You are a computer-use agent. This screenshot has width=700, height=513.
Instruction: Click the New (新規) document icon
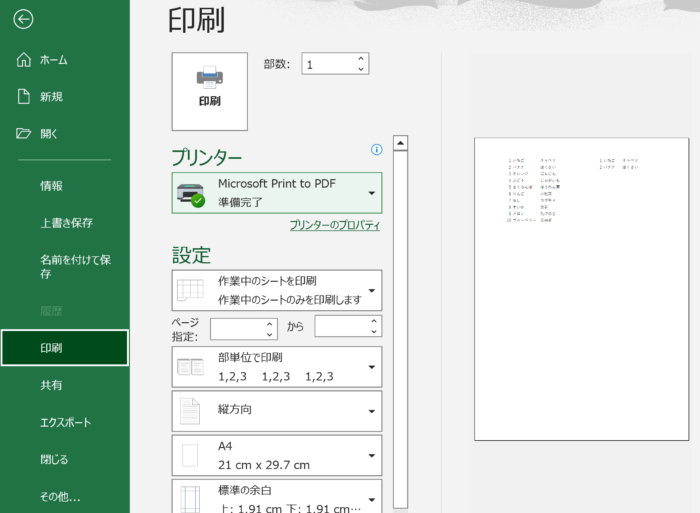[24, 96]
